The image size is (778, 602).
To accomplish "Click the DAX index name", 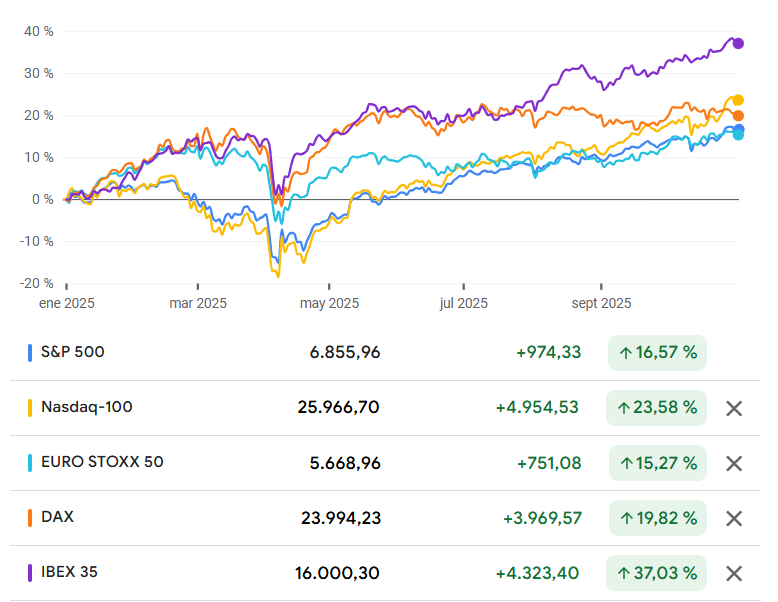I will [57, 517].
